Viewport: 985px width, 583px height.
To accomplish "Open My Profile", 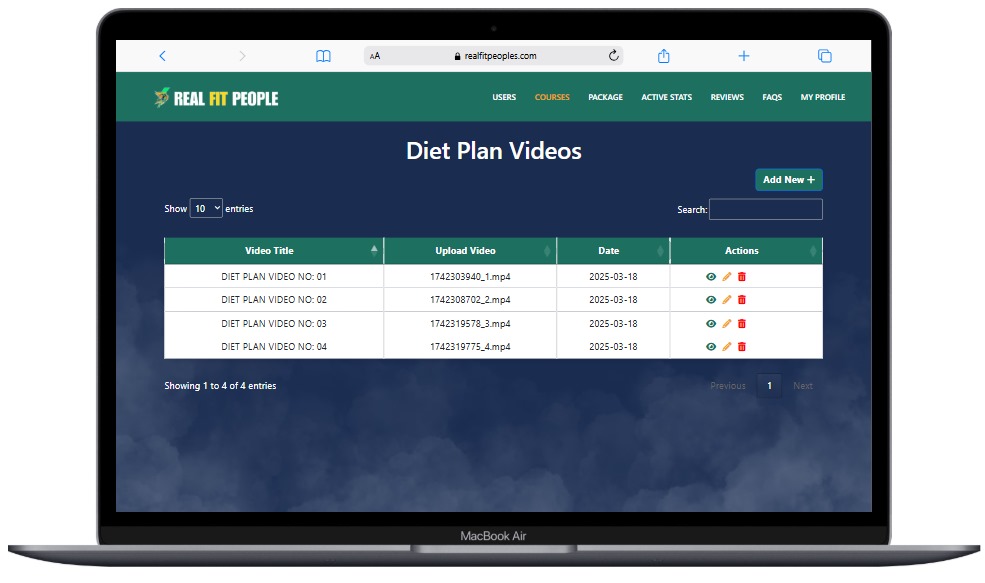I will (822, 97).
